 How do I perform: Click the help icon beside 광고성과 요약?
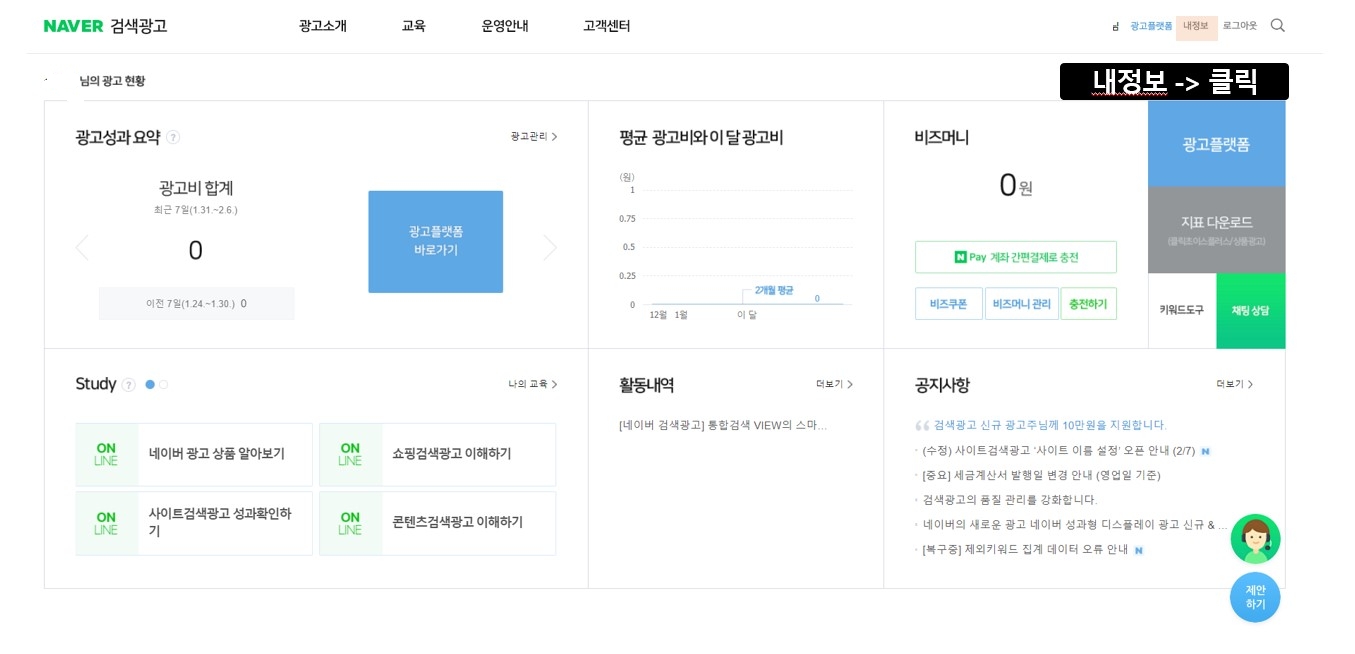tap(173, 138)
